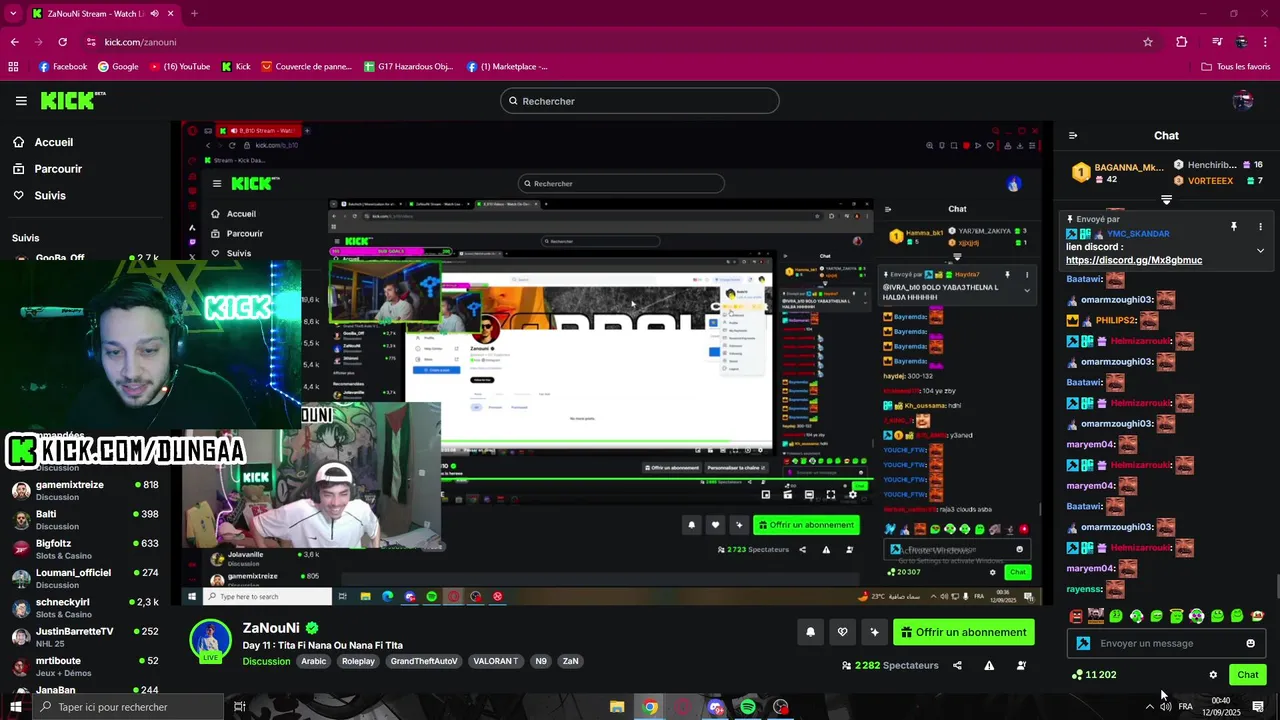Open Balti channel in the sidebar
The image size is (1280, 720).
86,520
